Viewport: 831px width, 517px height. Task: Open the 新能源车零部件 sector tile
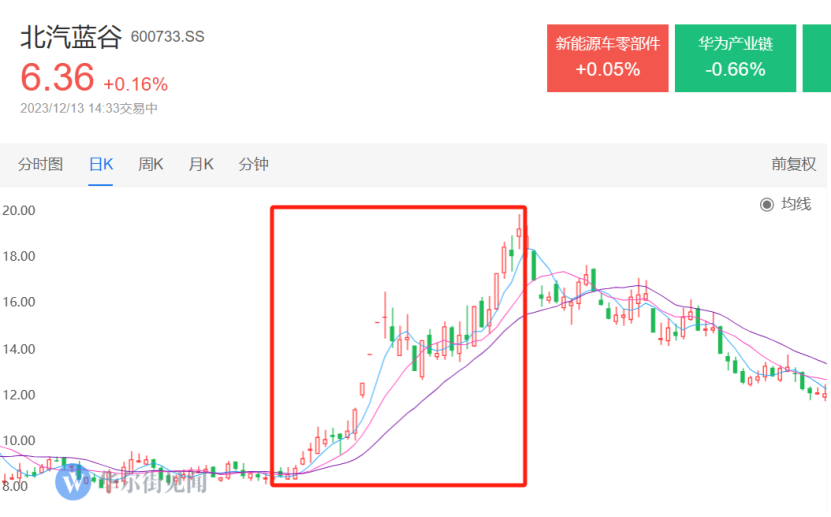(607, 58)
